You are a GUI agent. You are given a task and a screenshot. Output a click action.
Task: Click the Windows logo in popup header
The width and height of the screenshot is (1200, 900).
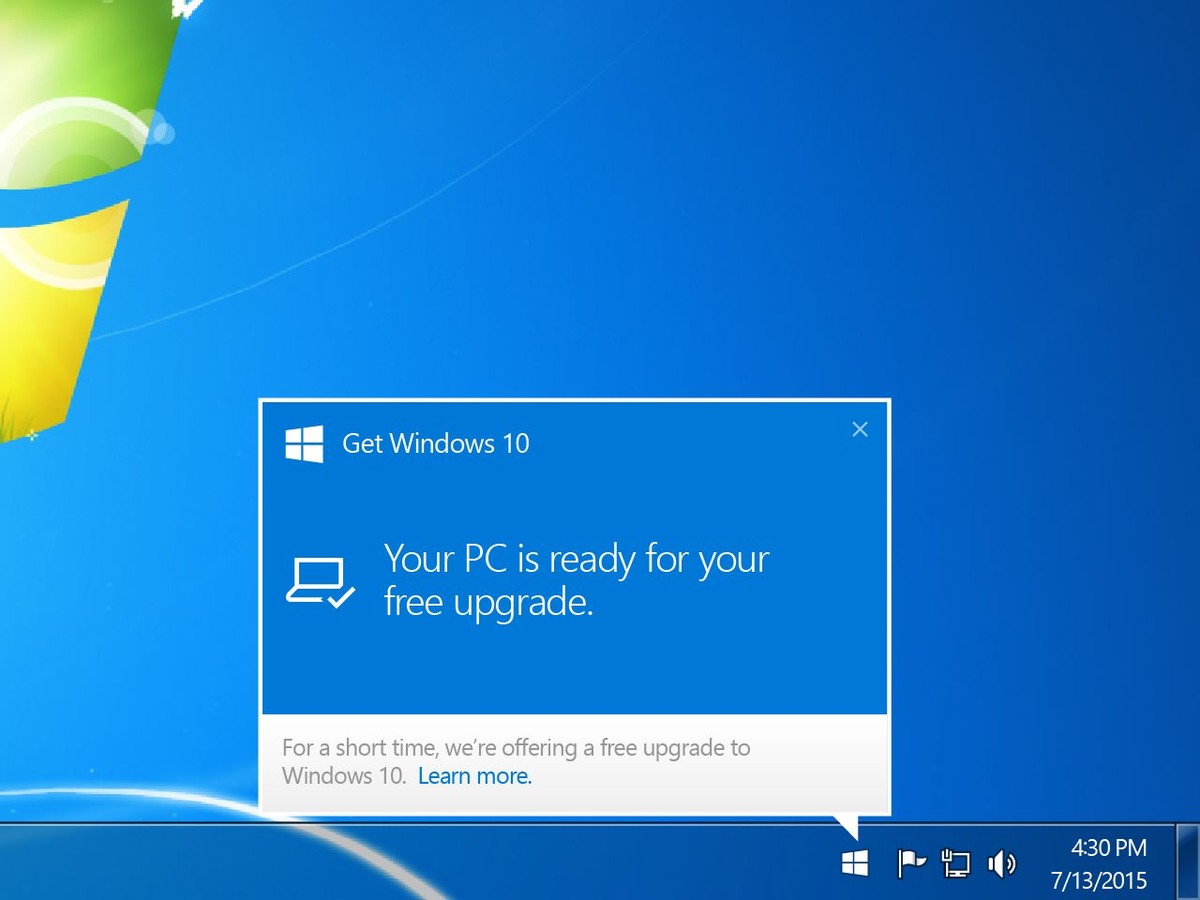tap(304, 444)
